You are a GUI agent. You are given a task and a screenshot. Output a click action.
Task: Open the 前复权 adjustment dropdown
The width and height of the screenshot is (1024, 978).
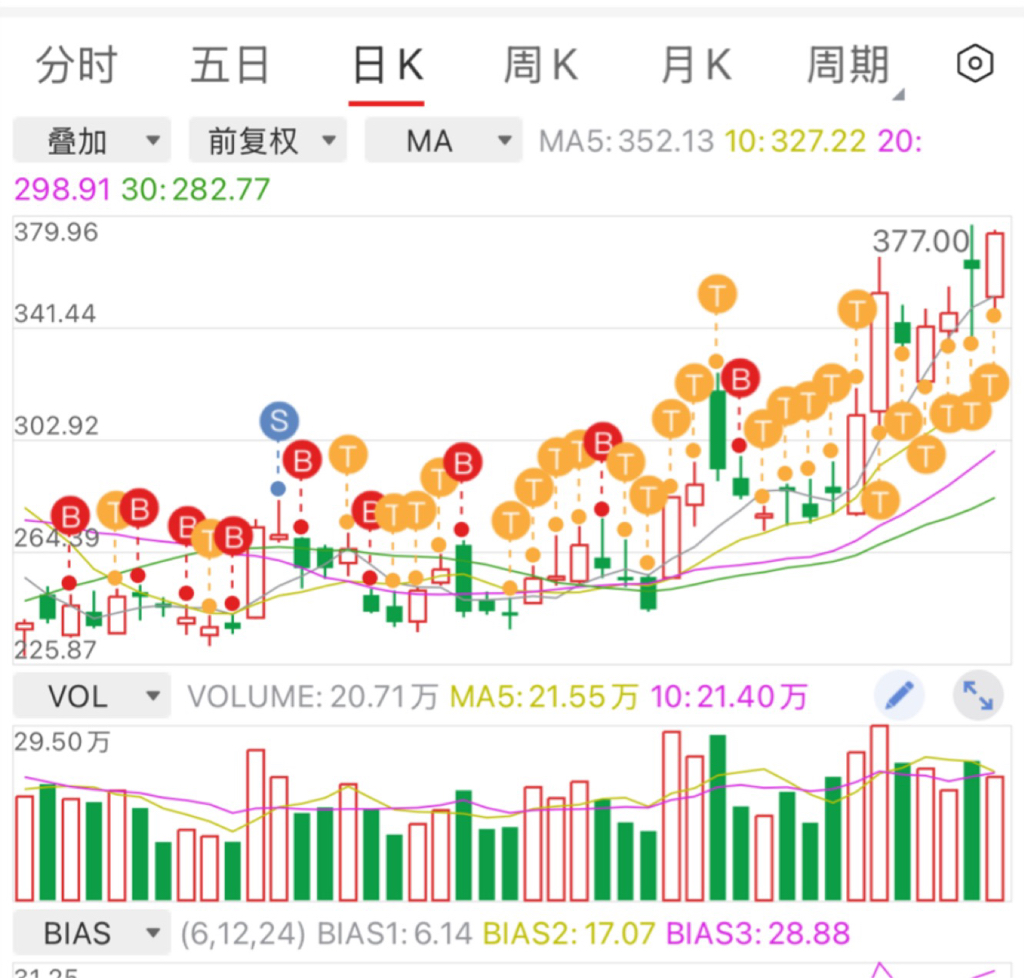[268, 140]
